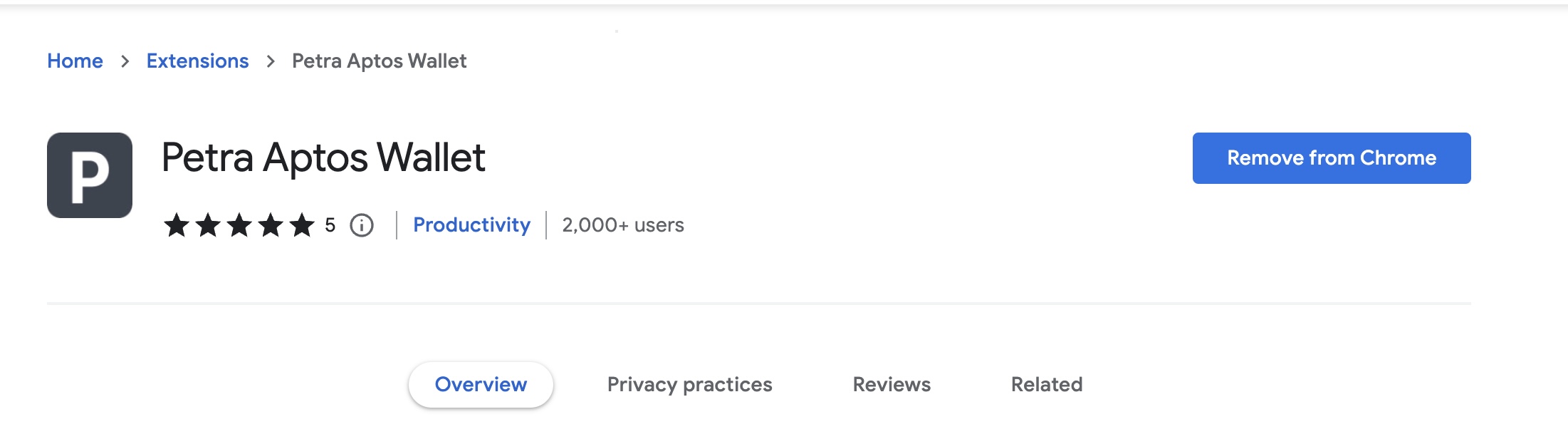Switch to the Privacy practices tab
The height and width of the screenshot is (439, 1568).
[x=689, y=385]
